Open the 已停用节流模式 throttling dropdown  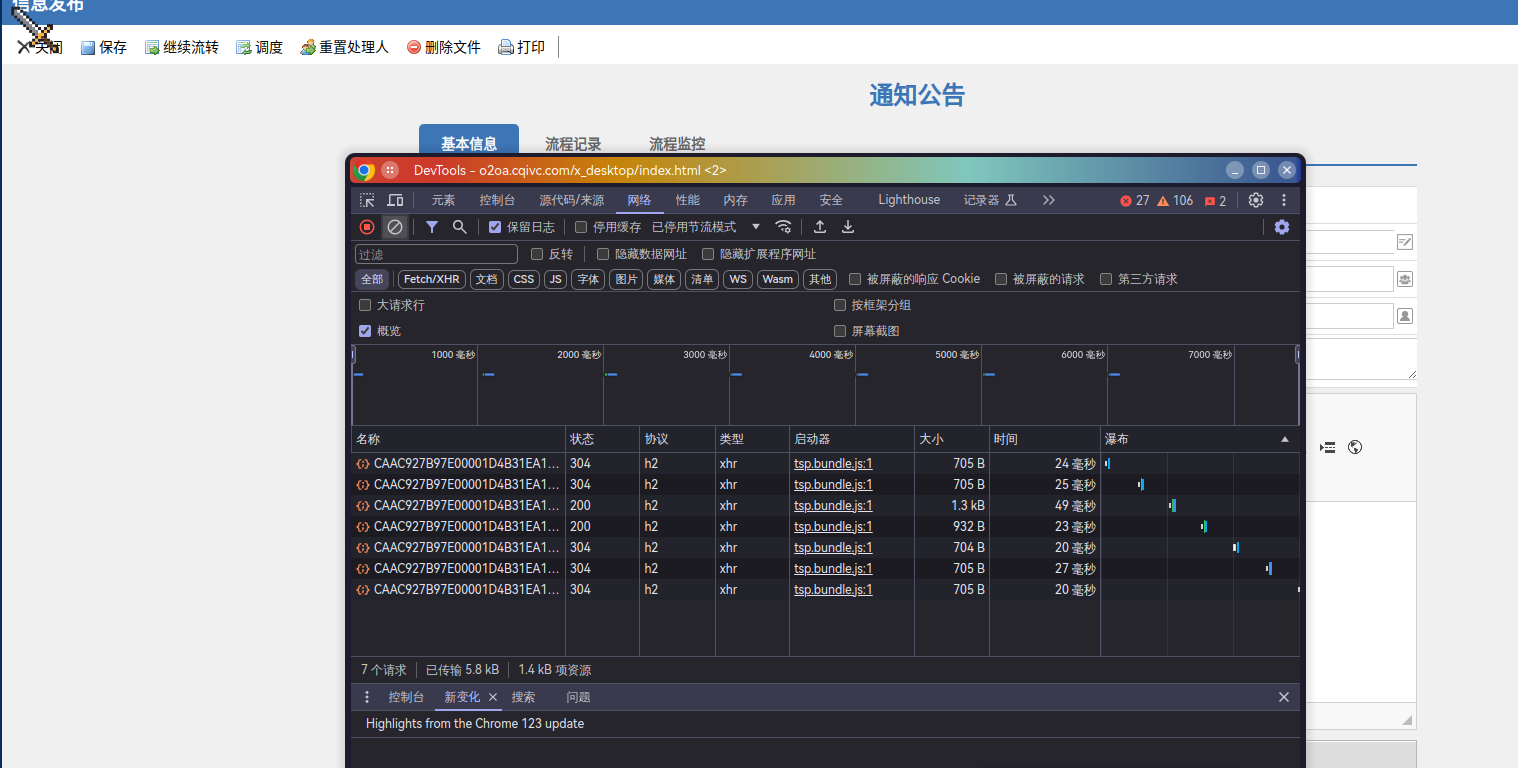click(x=706, y=227)
